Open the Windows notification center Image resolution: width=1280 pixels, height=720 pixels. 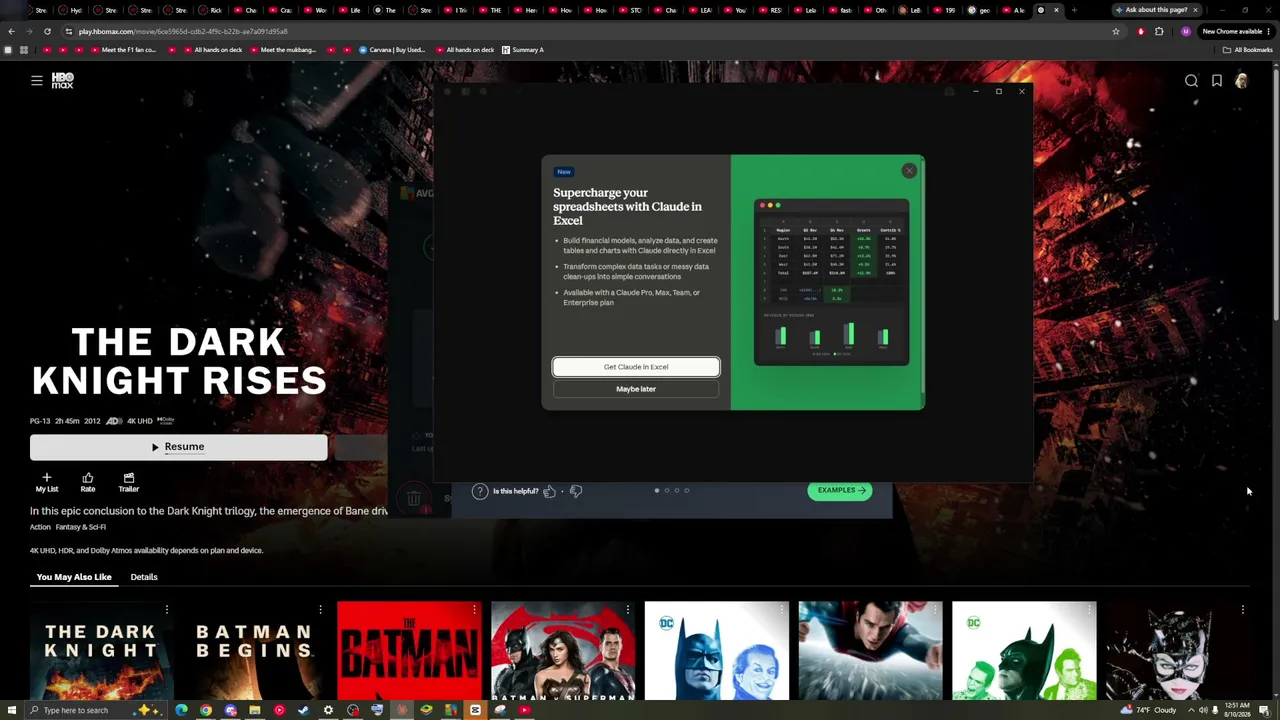click(x=1264, y=710)
